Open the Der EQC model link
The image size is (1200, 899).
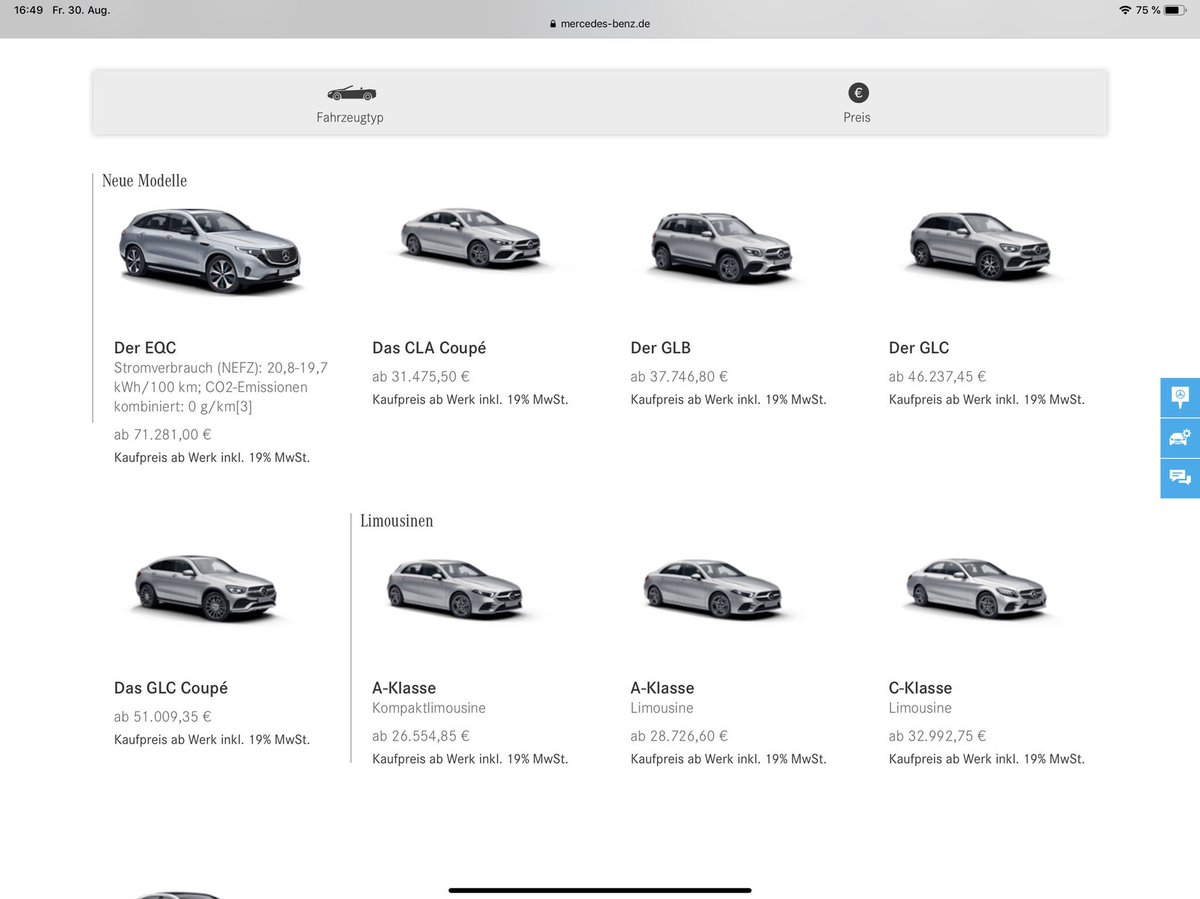(x=145, y=348)
